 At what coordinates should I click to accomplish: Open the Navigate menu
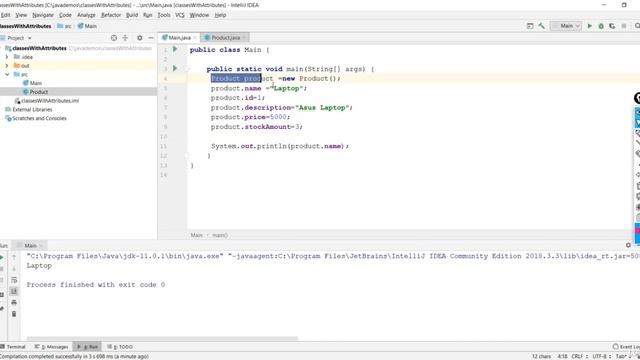pyautogui.click(x=43, y=15)
